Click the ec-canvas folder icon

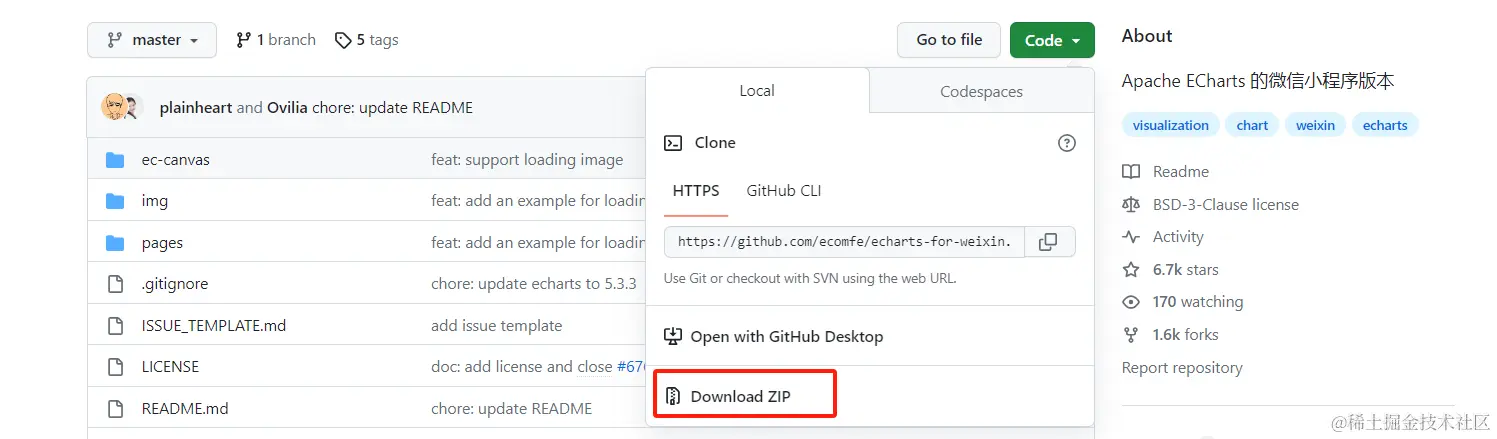pyautogui.click(x=115, y=160)
